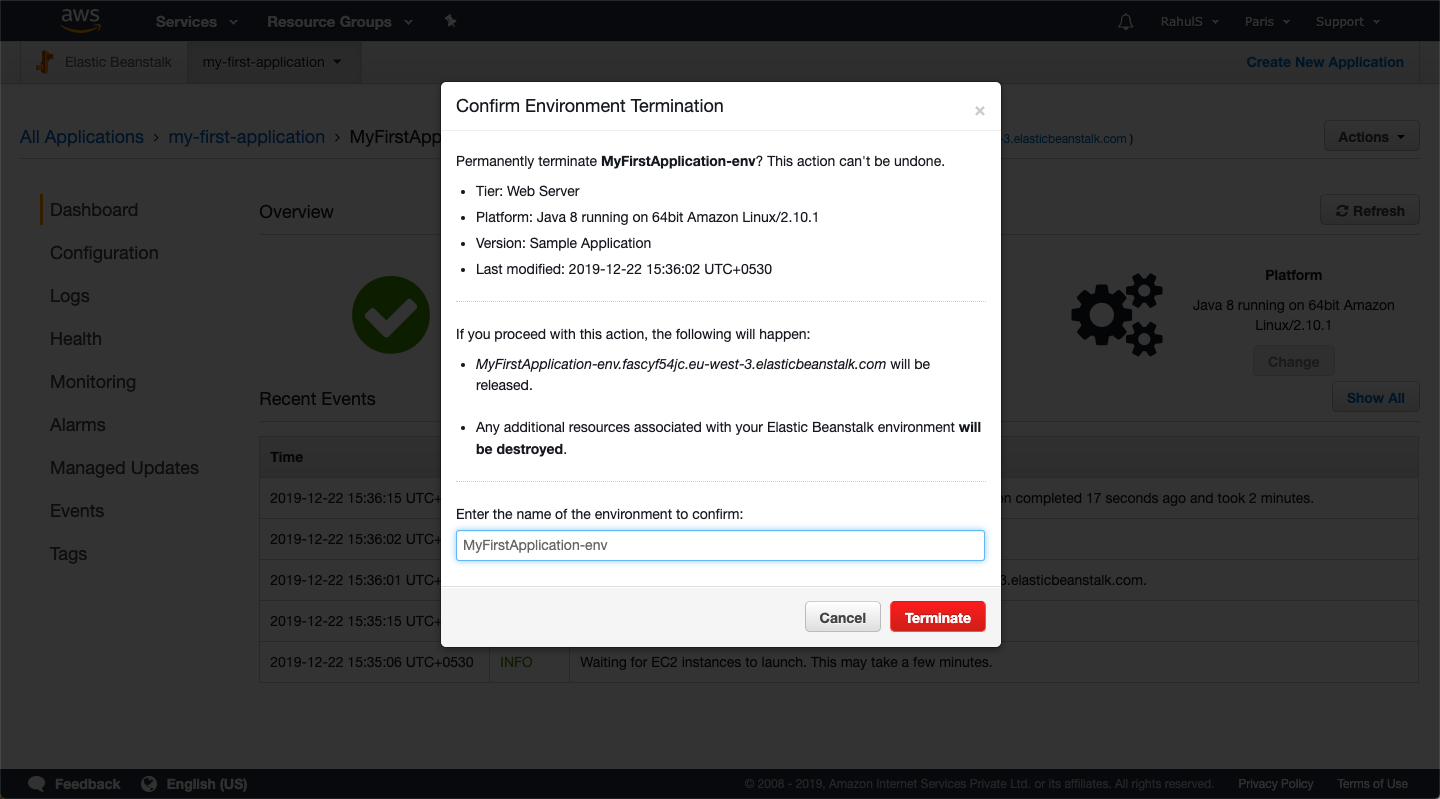The height and width of the screenshot is (799, 1440).
Task: Open the Paris region selector
Action: [1266, 20]
